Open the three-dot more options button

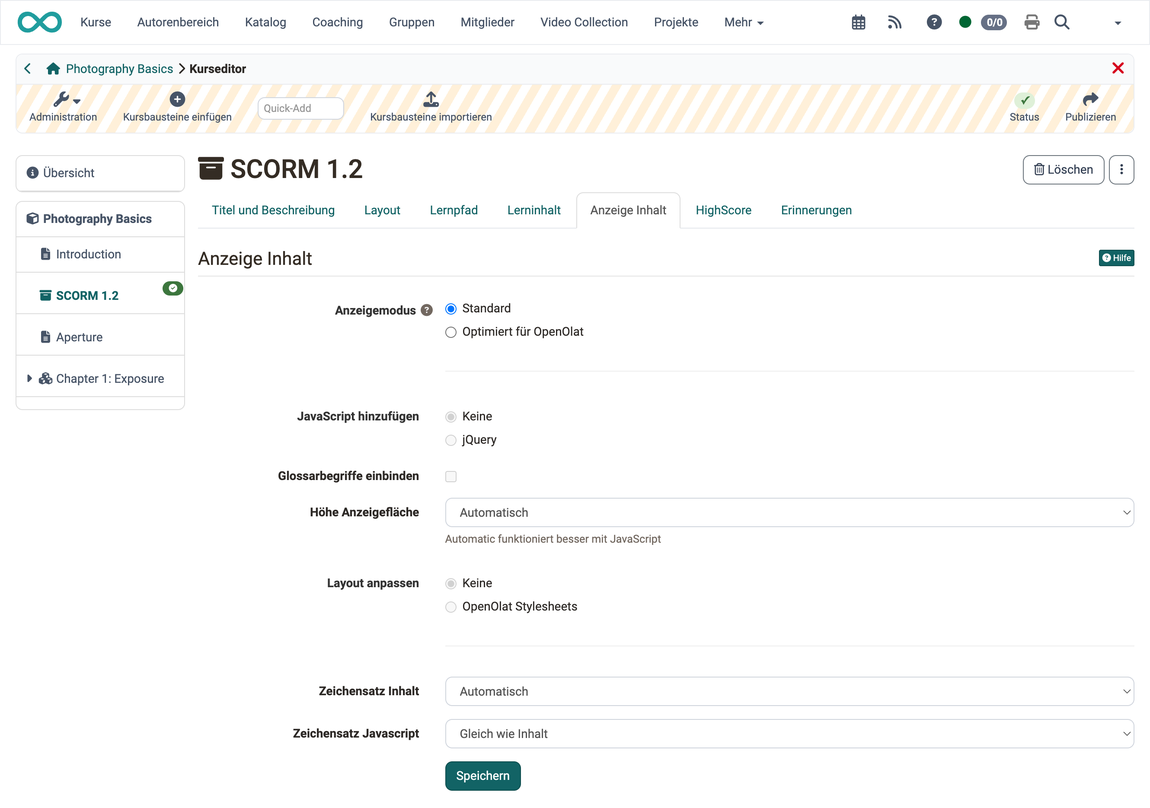click(x=1121, y=169)
